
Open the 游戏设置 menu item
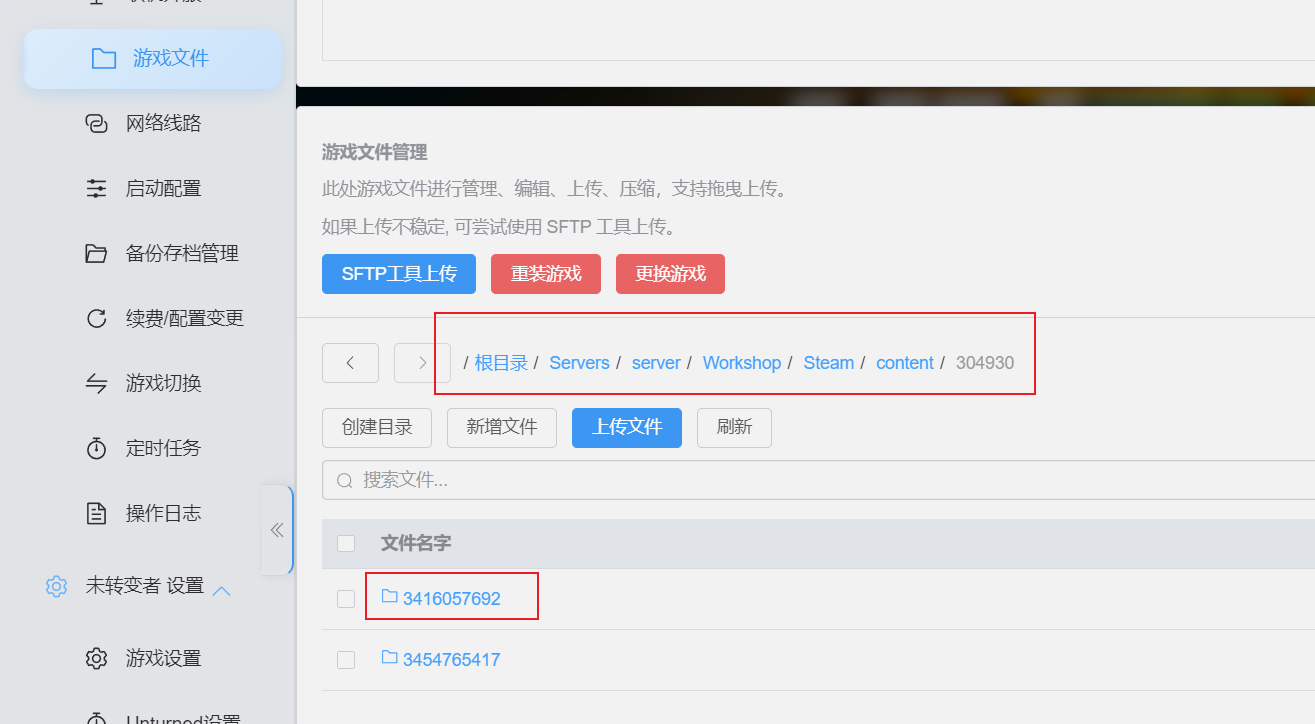pyautogui.click(x=163, y=658)
